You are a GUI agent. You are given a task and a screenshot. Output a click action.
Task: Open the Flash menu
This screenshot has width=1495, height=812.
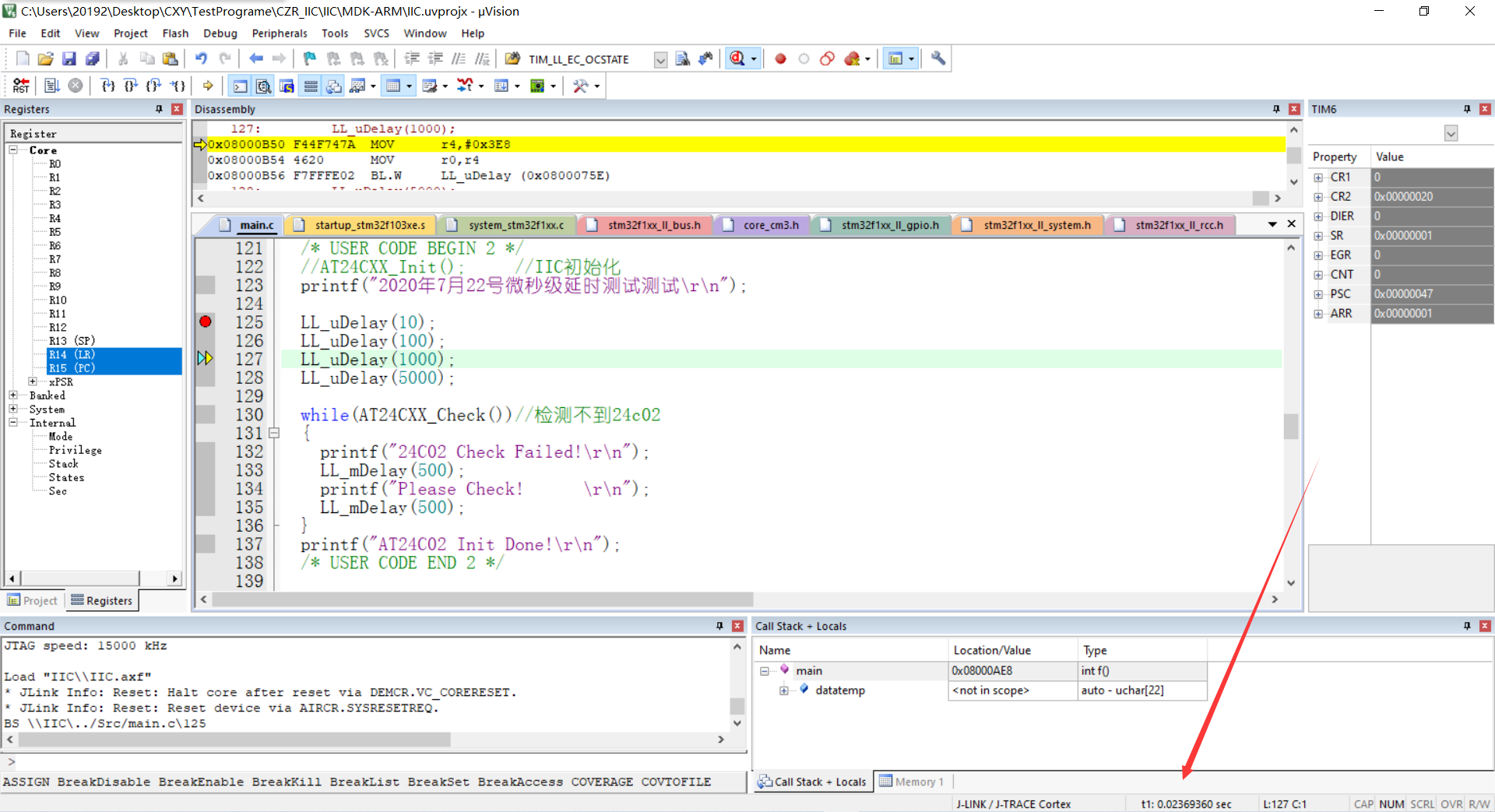(x=175, y=33)
